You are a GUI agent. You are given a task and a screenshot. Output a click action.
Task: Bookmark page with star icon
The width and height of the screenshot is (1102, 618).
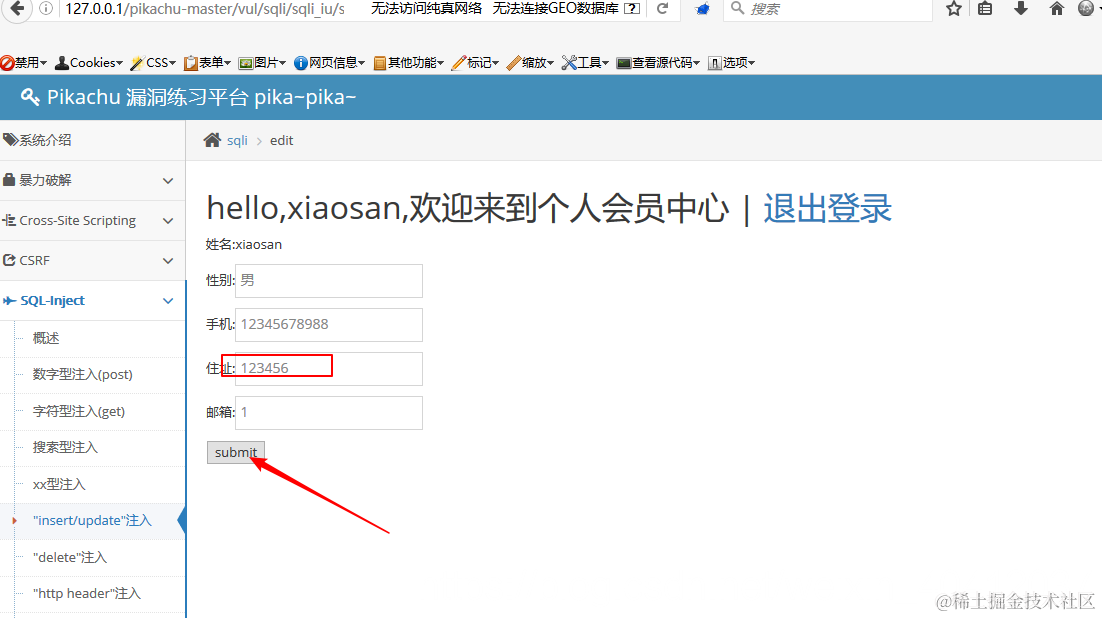(x=954, y=8)
